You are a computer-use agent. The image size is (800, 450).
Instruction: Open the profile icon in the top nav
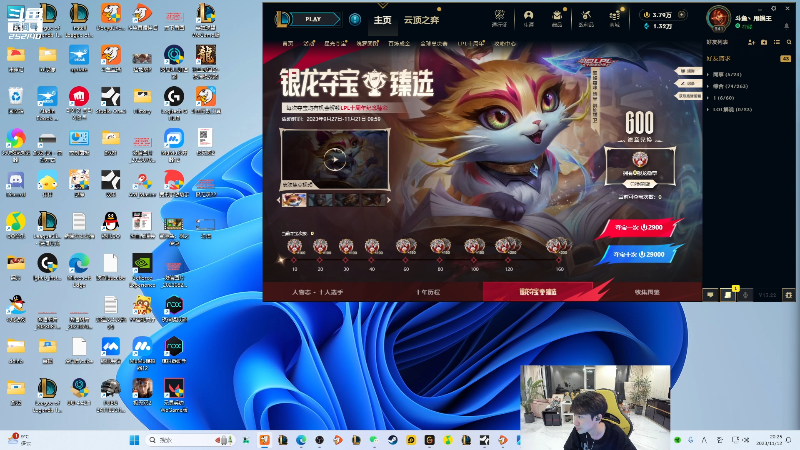pos(529,18)
